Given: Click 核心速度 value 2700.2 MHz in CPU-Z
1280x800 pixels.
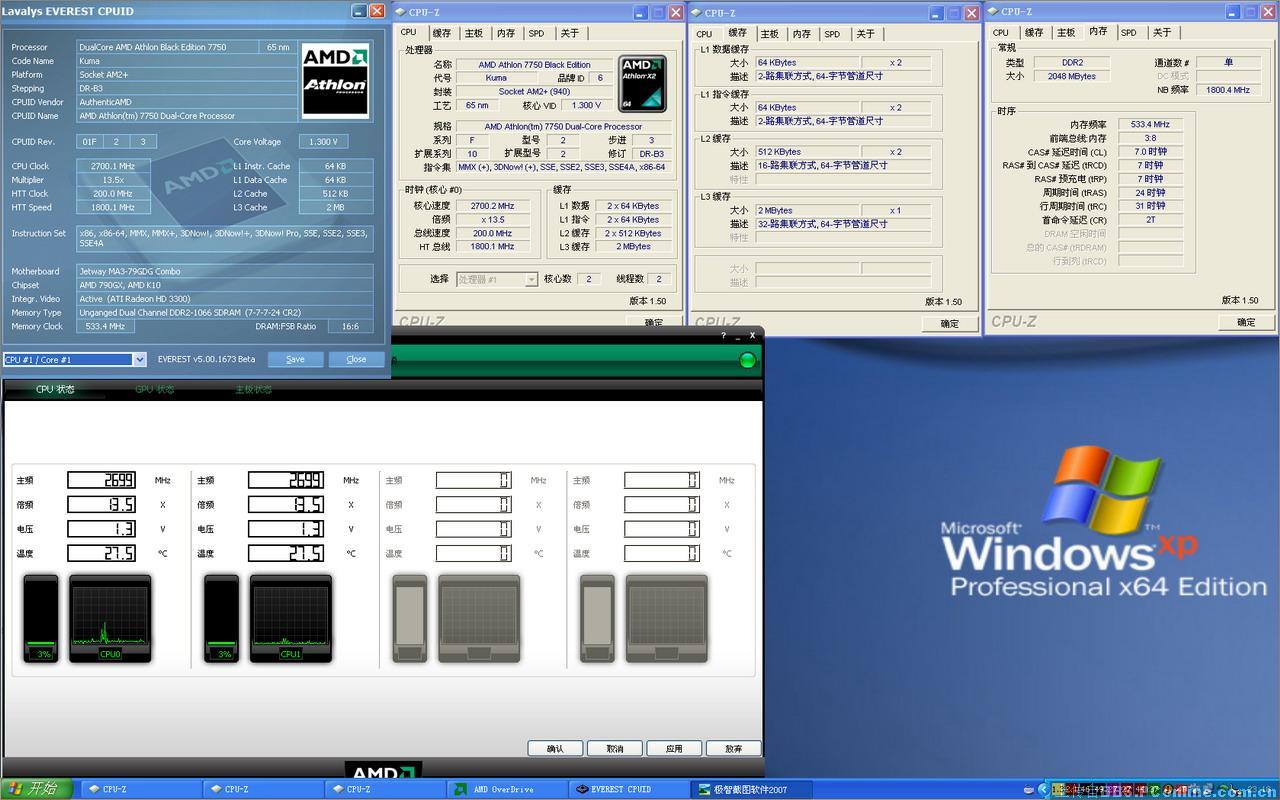Looking at the screenshot, I should [492, 206].
